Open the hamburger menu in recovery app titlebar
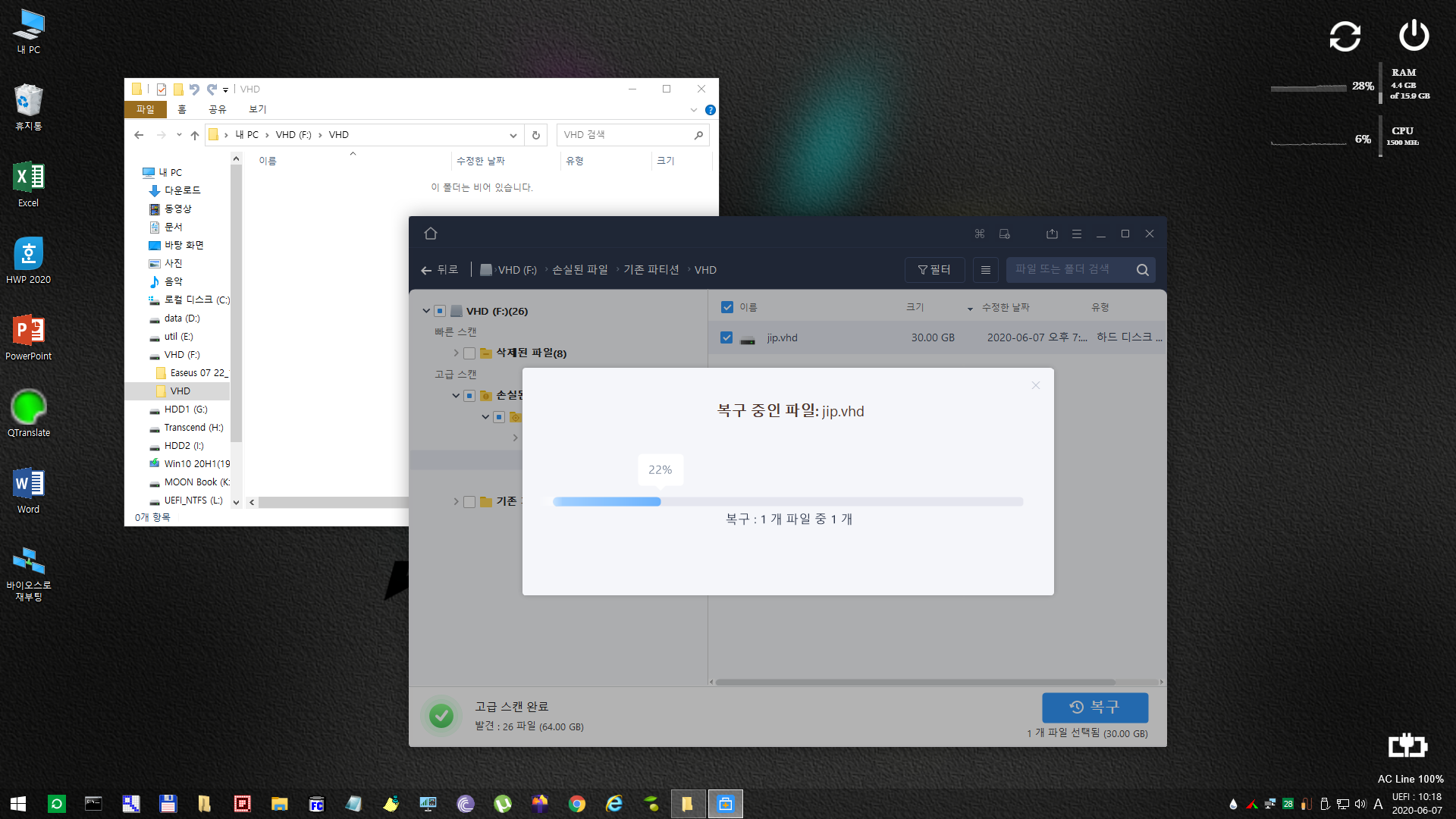1456x819 pixels. tap(1076, 234)
